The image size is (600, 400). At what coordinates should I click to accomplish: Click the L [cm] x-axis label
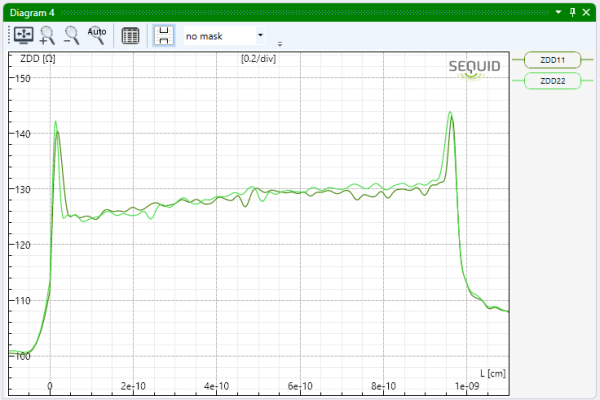click(x=490, y=372)
